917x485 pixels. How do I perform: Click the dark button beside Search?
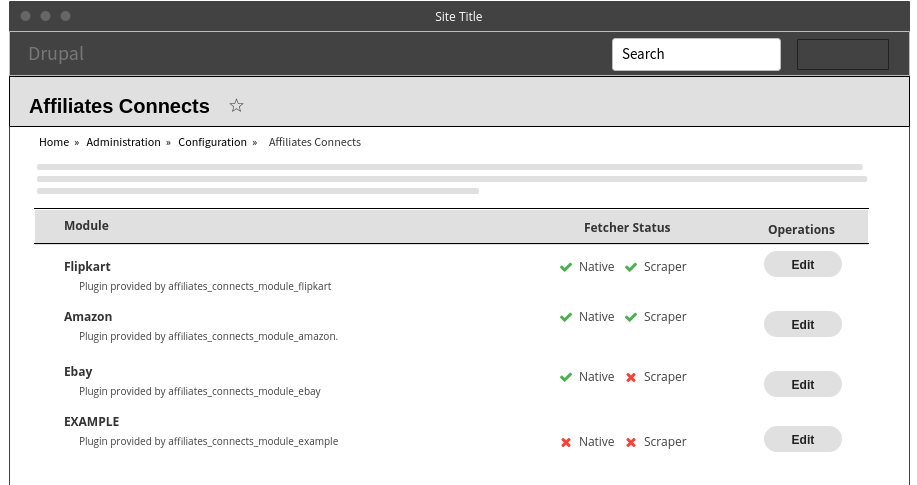(x=842, y=54)
